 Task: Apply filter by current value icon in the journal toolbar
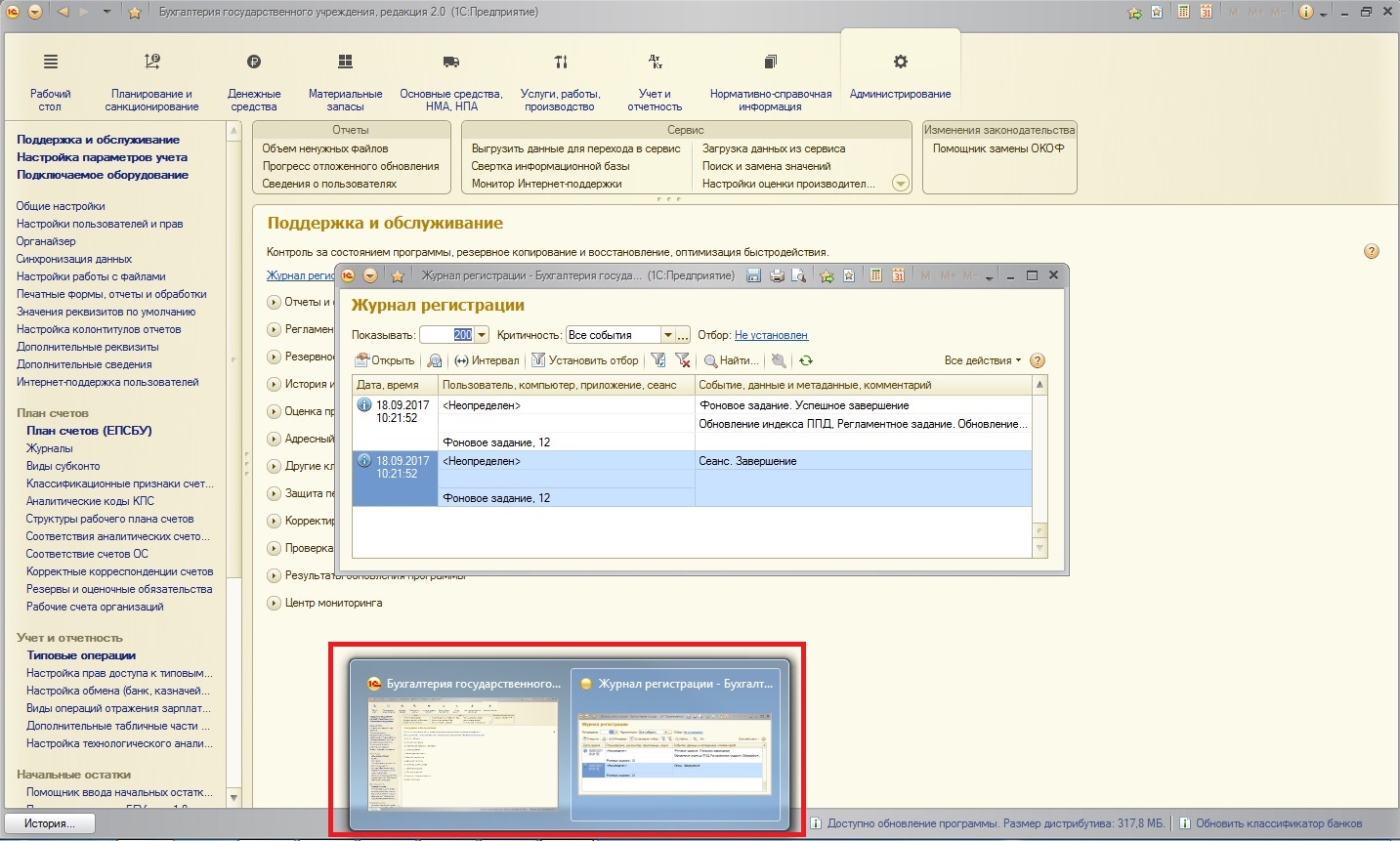click(x=658, y=360)
